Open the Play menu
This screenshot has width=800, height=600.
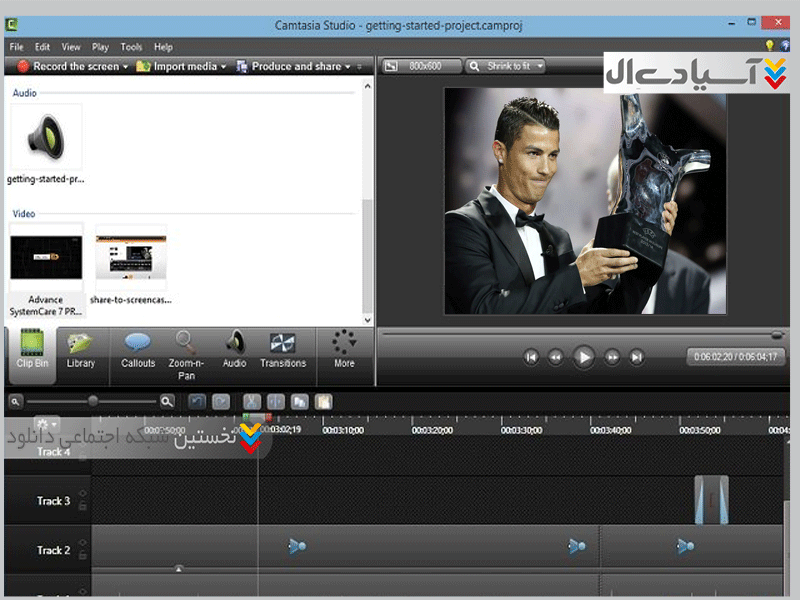click(x=100, y=47)
